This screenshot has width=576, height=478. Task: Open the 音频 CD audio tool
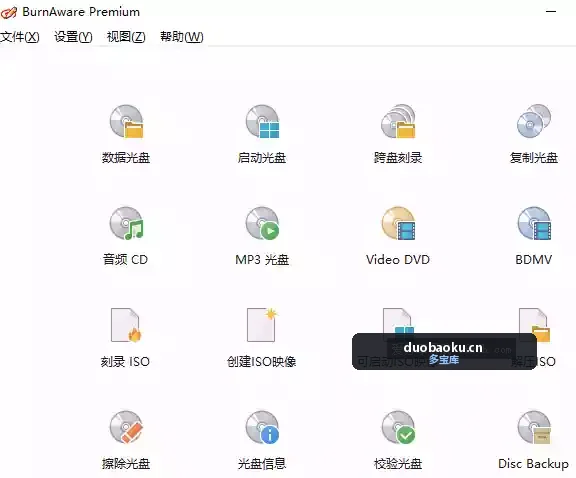coord(126,236)
